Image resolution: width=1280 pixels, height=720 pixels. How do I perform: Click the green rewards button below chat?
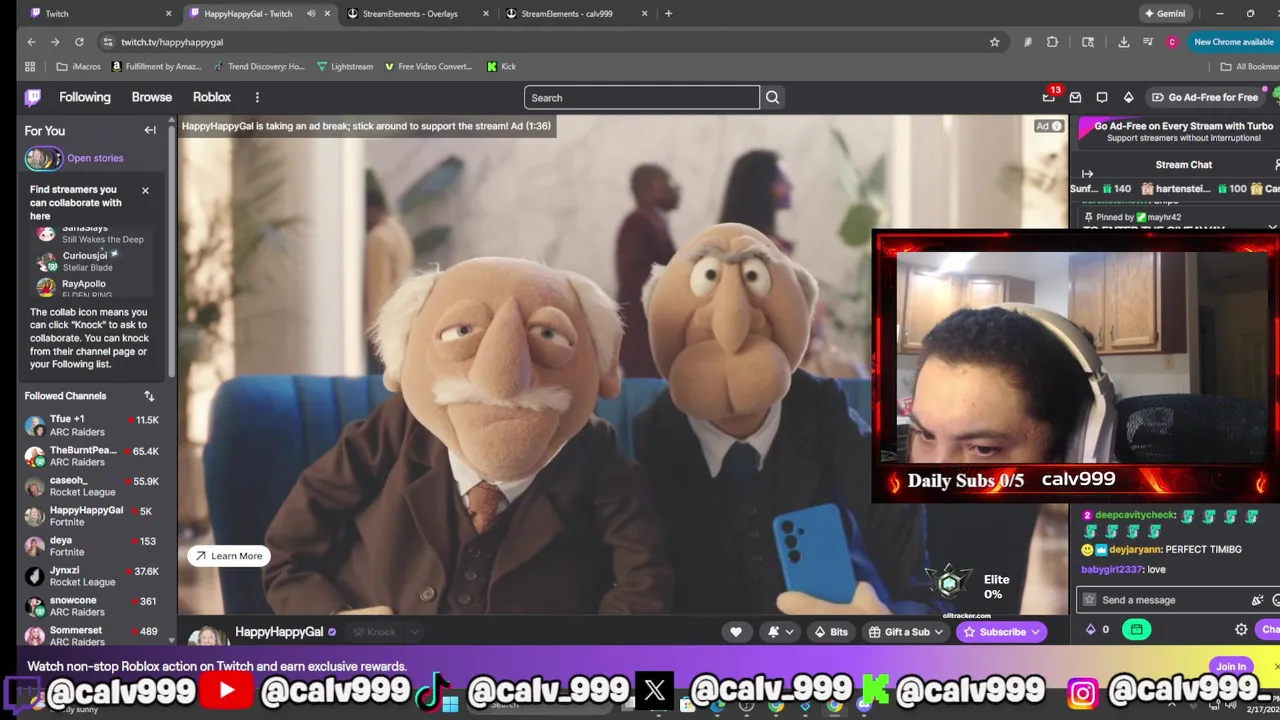click(1137, 629)
